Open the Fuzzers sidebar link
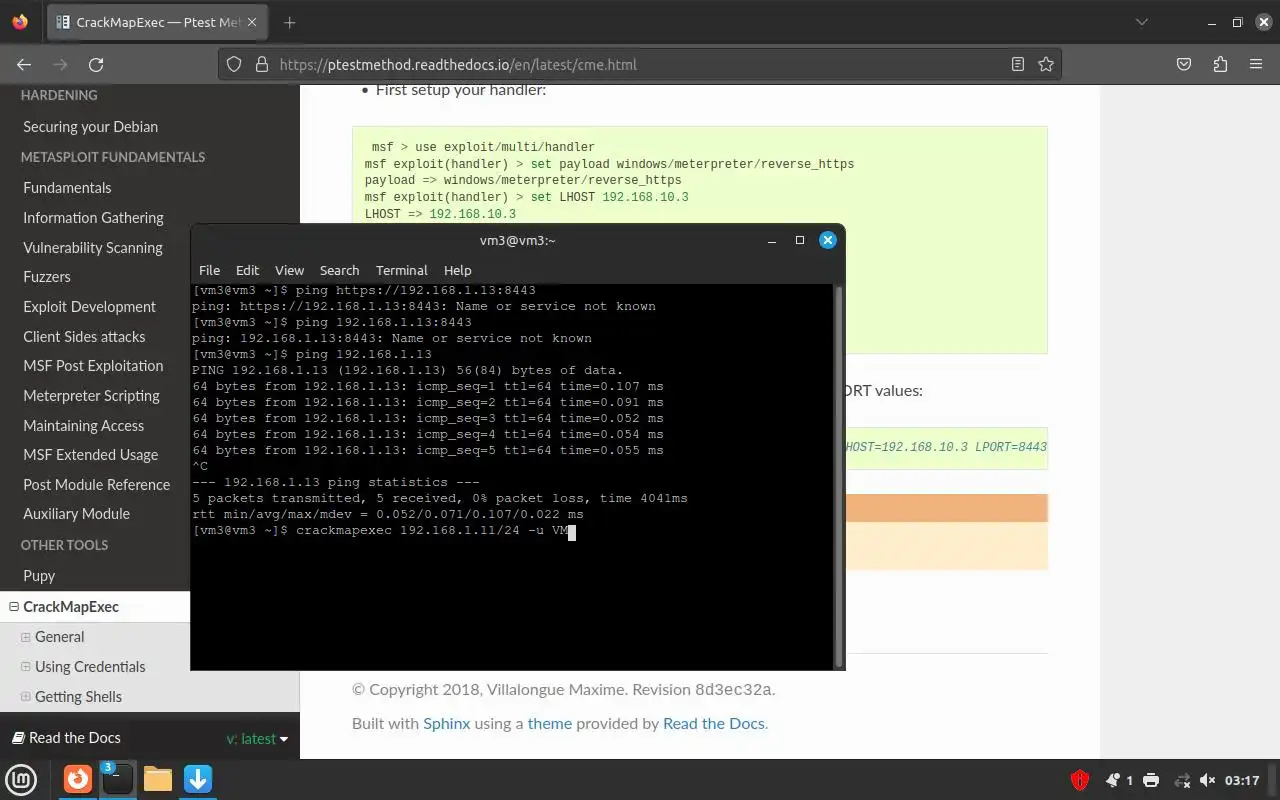 click(x=47, y=277)
